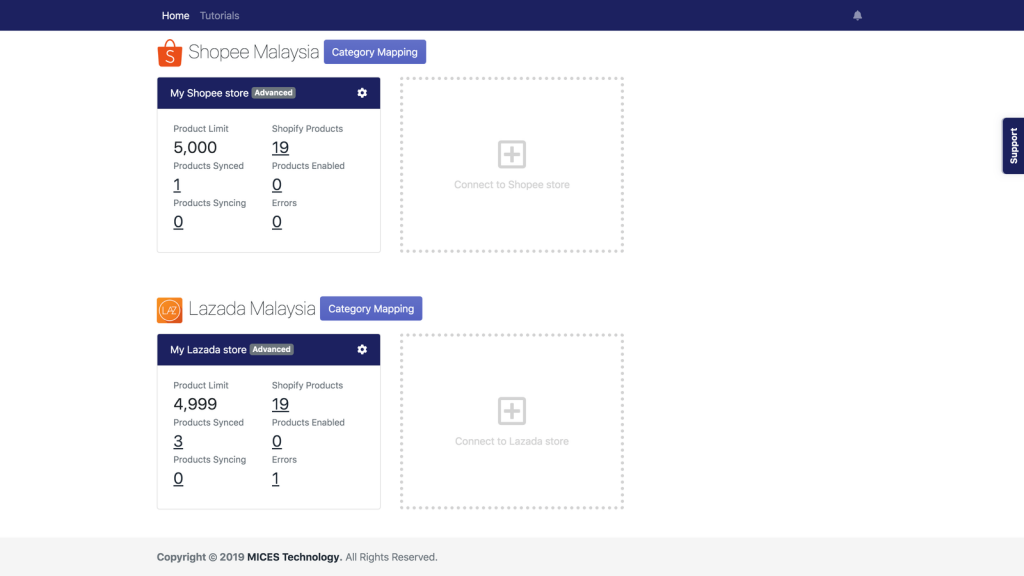Click the notification bell icon
The height and width of the screenshot is (576, 1024).
click(857, 15)
